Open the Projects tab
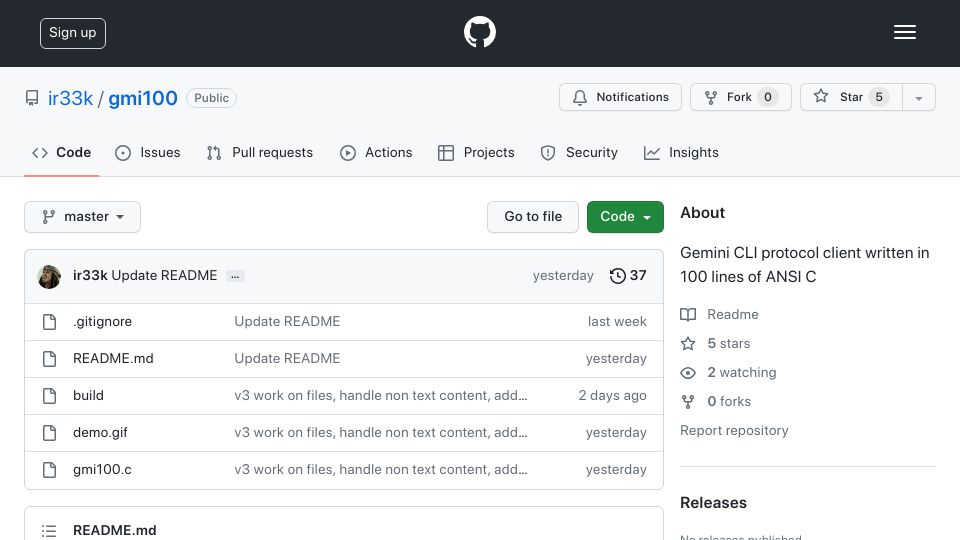 (x=476, y=152)
